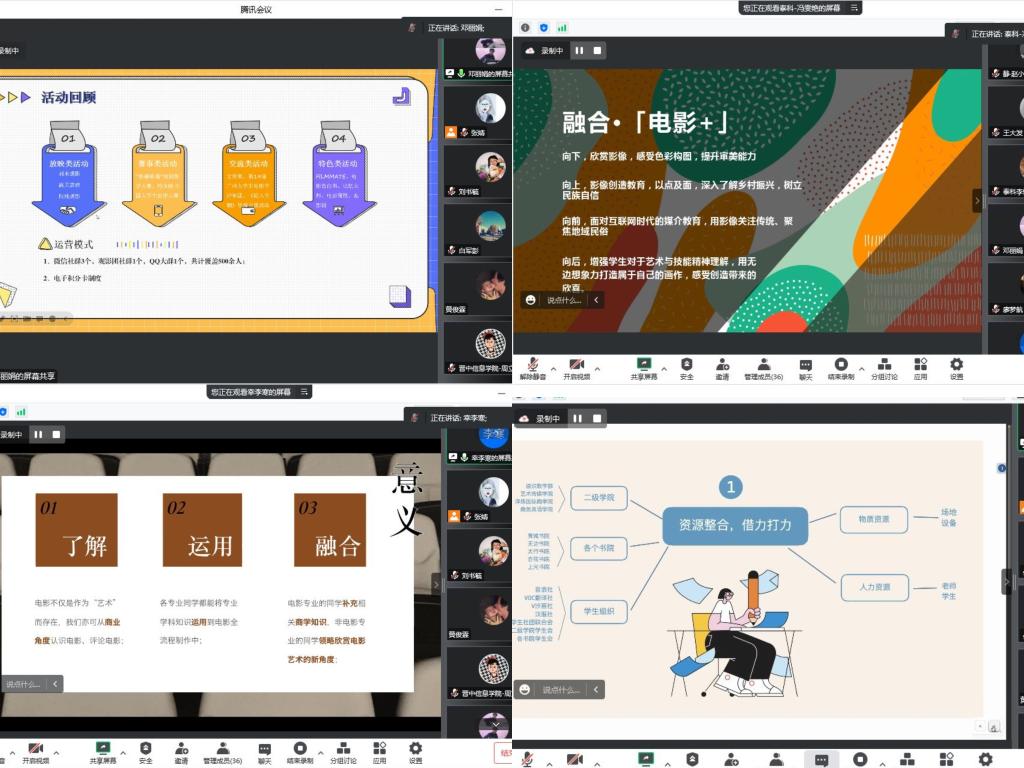Open 设置 gear under the 融合·电影+ slide

[x=956, y=368]
